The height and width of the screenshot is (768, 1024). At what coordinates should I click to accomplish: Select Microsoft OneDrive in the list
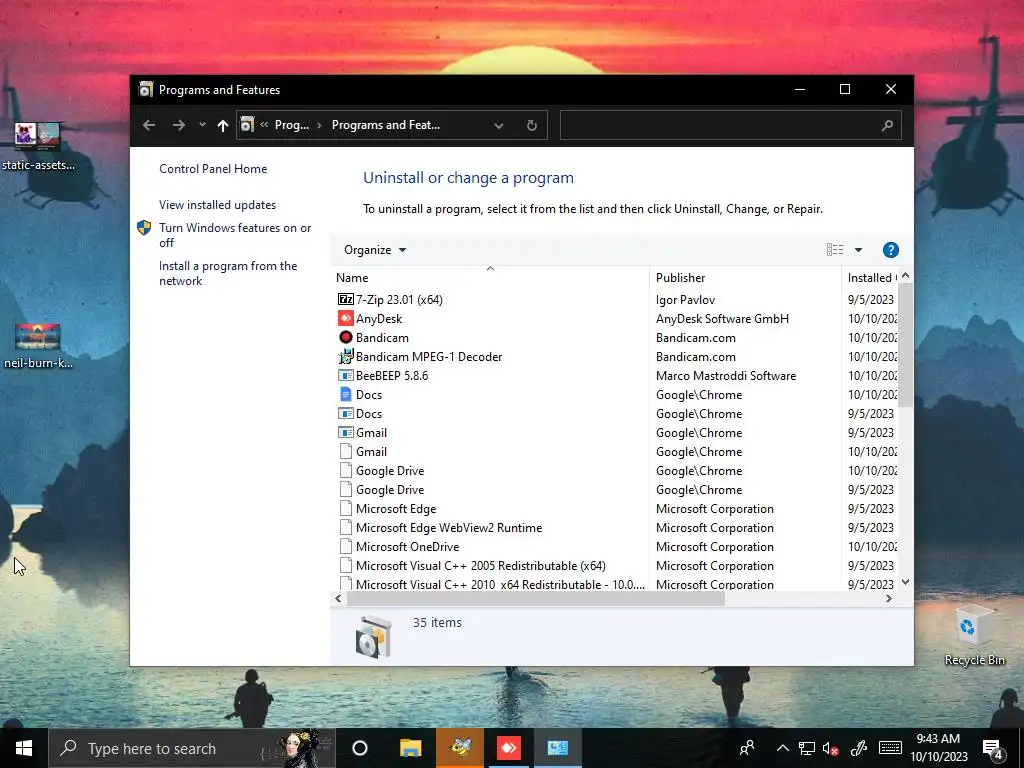(407, 547)
